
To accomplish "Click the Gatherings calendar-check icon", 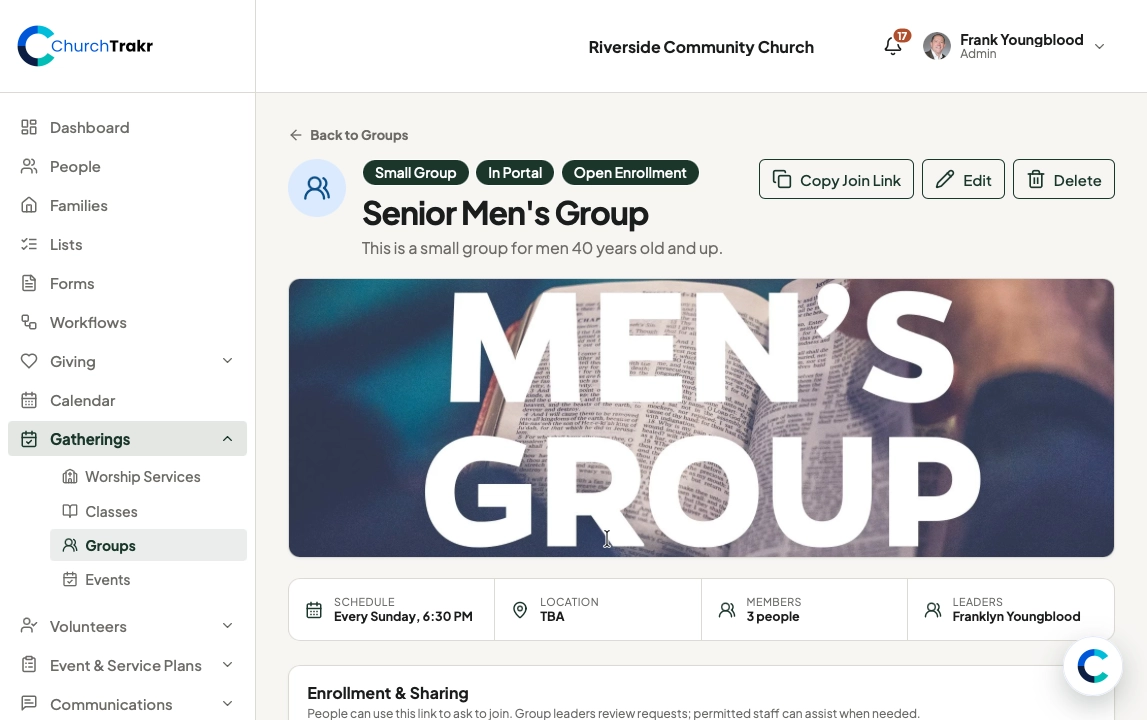I will tap(29, 439).
